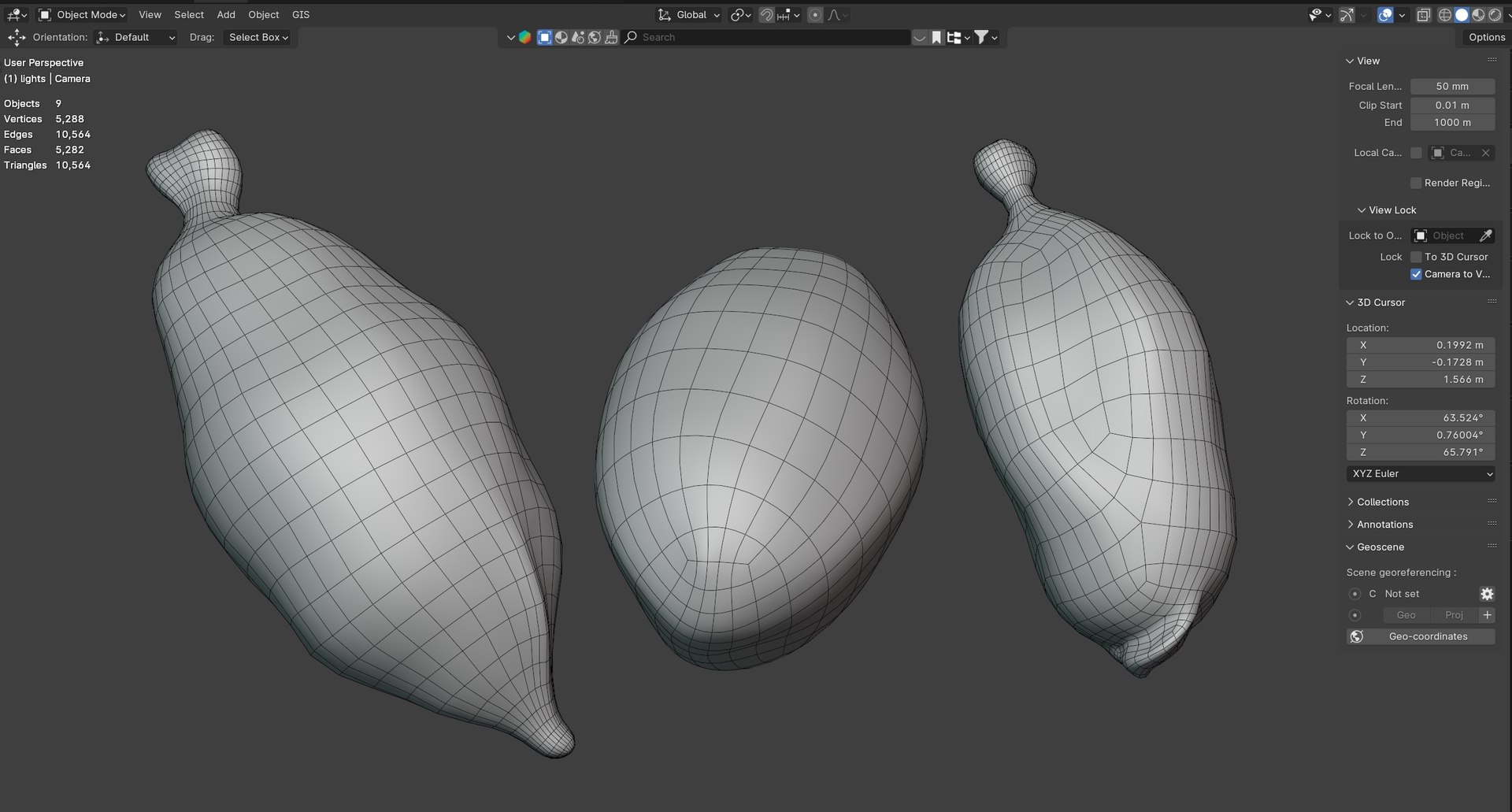Viewport: 1512px width, 812px height.
Task: Open the Orientation Default dropdown
Action: pyautogui.click(x=135, y=37)
